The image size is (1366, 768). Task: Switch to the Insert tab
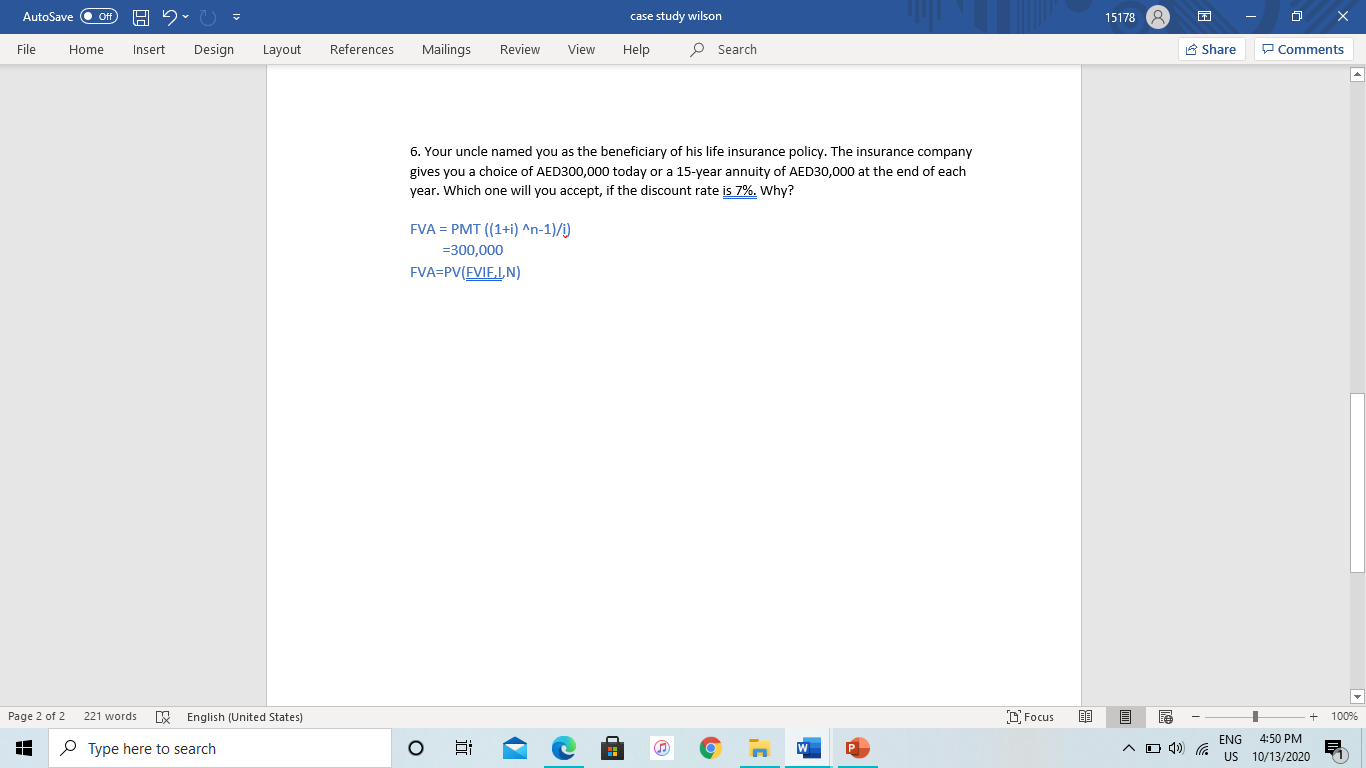click(x=149, y=49)
